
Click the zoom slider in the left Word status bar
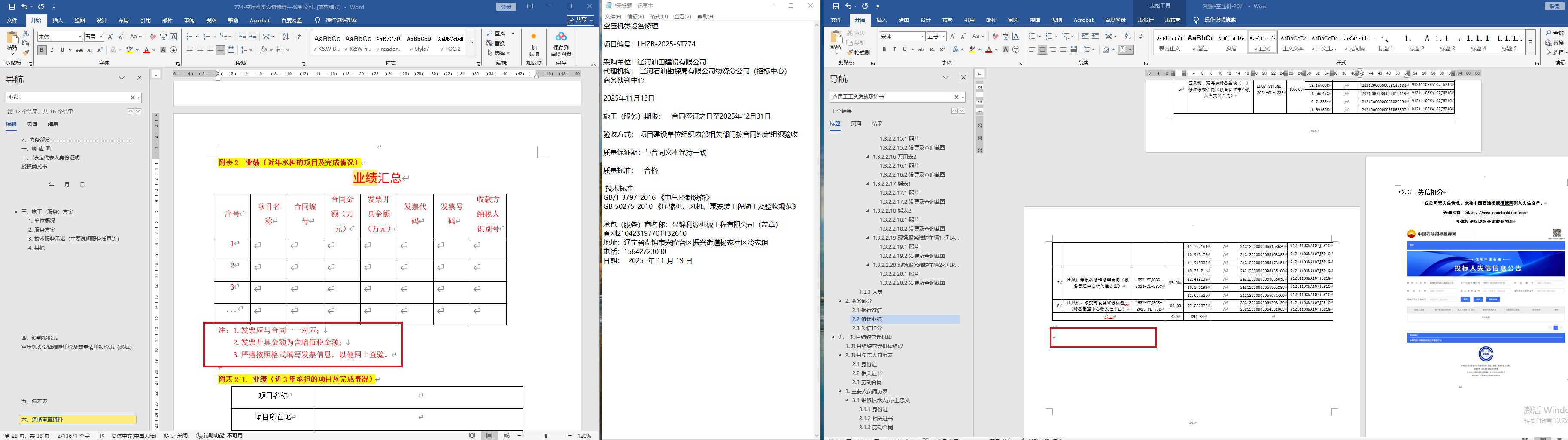tap(546, 436)
